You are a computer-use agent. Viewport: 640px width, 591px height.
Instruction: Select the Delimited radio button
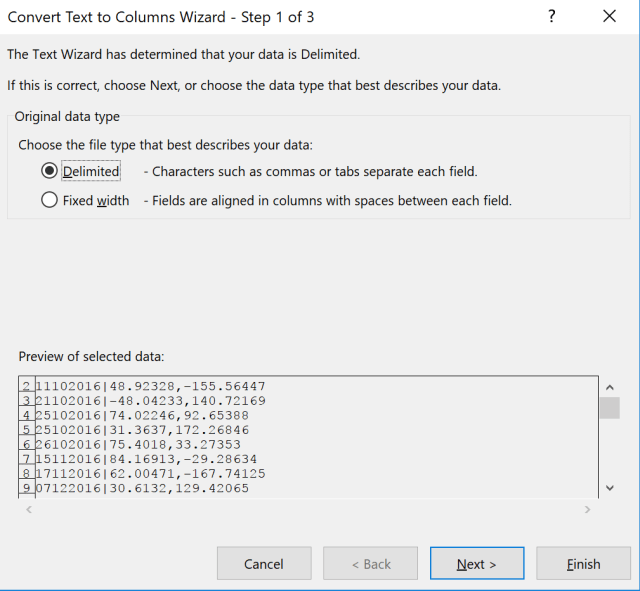[49, 171]
